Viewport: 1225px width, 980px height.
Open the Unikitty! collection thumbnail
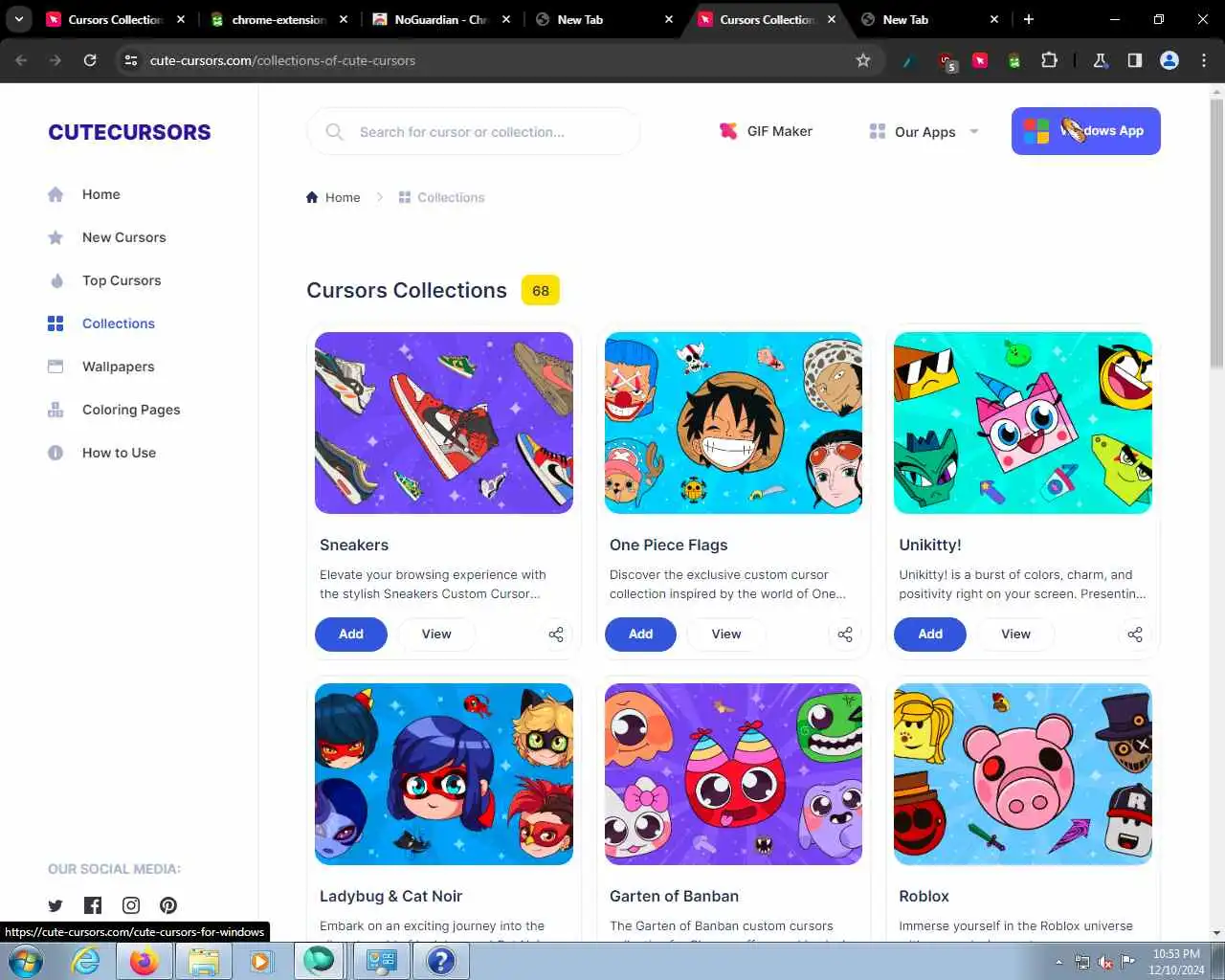point(1023,423)
